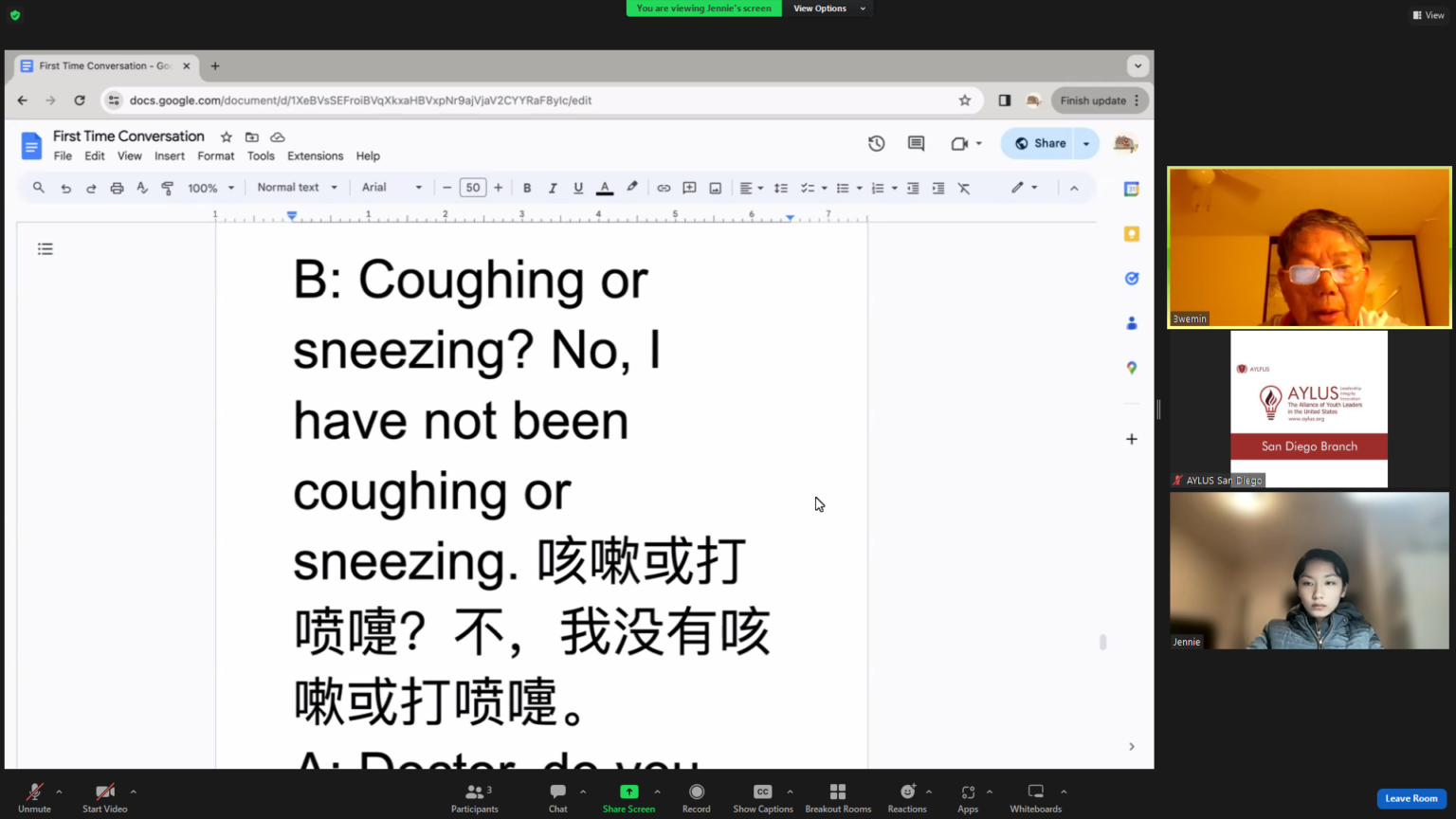Click the search menus magnifier icon
Image resolution: width=1456 pixels, height=819 pixels.
39,188
